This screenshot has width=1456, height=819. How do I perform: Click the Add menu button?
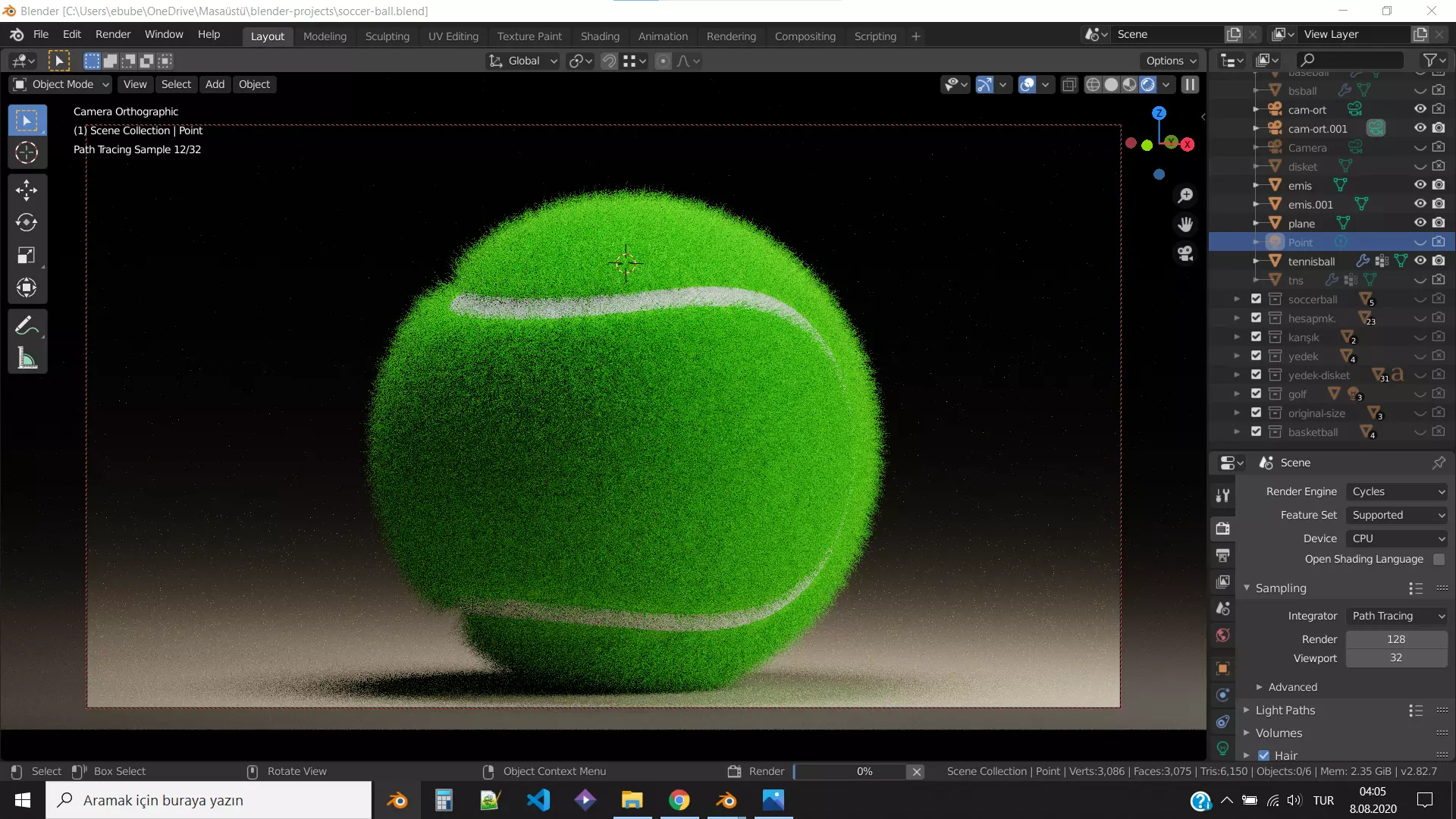click(x=215, y=84)
